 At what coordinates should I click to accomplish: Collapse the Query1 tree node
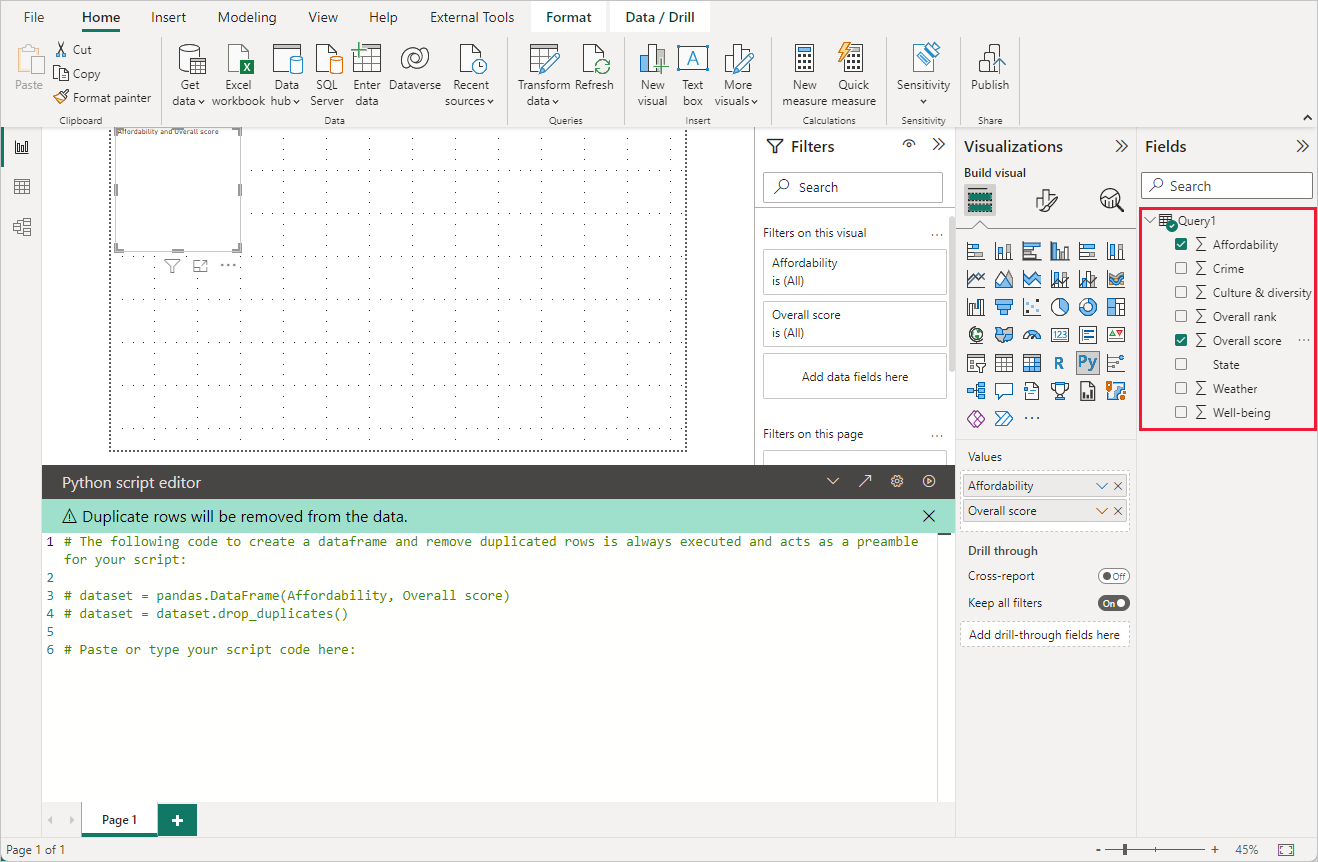click(1150, 220)
